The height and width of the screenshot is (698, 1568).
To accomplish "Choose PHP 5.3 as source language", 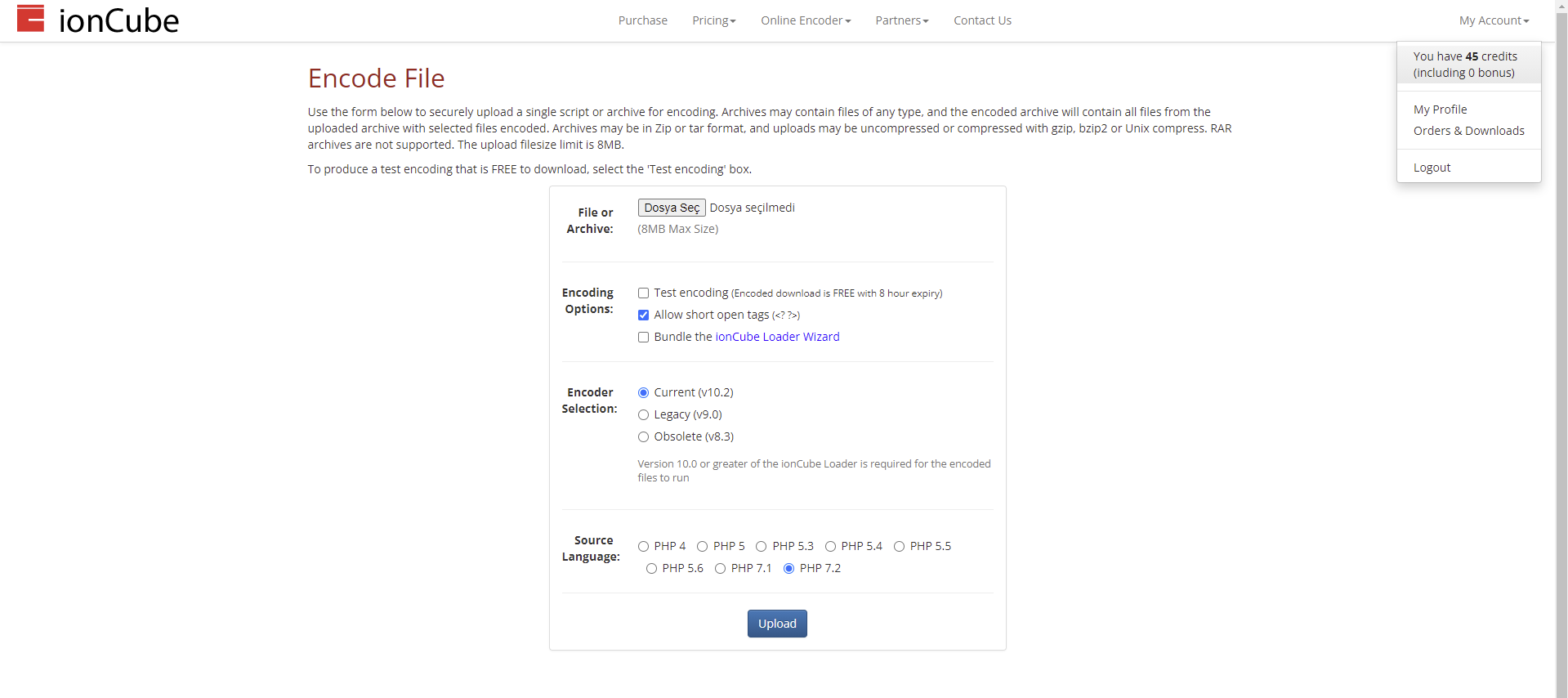I will [761, 547].
